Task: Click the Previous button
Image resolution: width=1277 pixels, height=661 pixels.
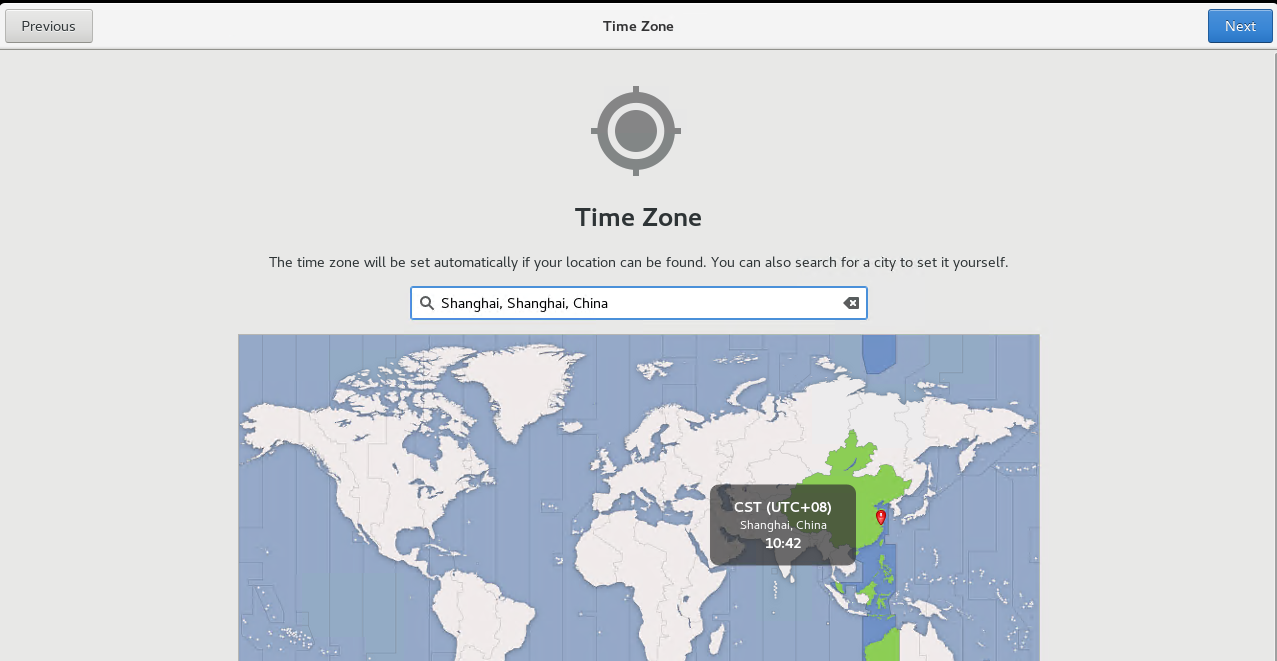Action: point(49,26)
